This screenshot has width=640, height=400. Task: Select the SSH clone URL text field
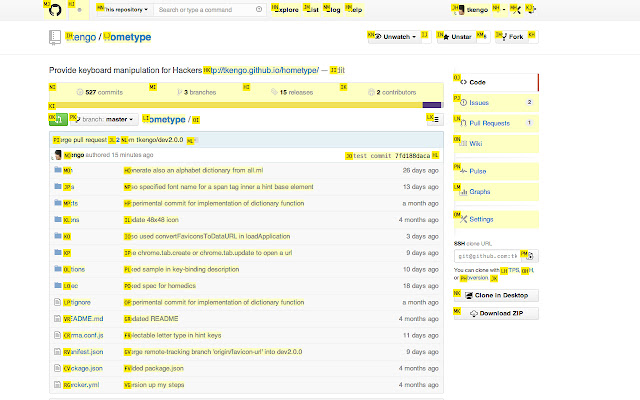(x=487, y=256)
